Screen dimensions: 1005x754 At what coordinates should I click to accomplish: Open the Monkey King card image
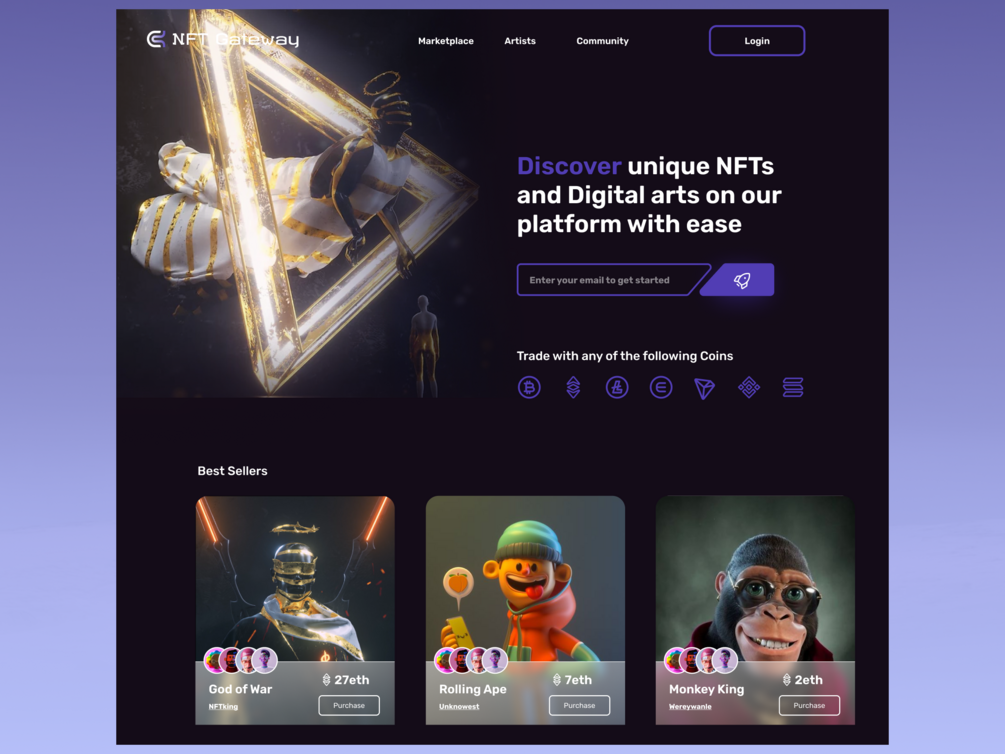pyautogui.click(x=755, y=577)
